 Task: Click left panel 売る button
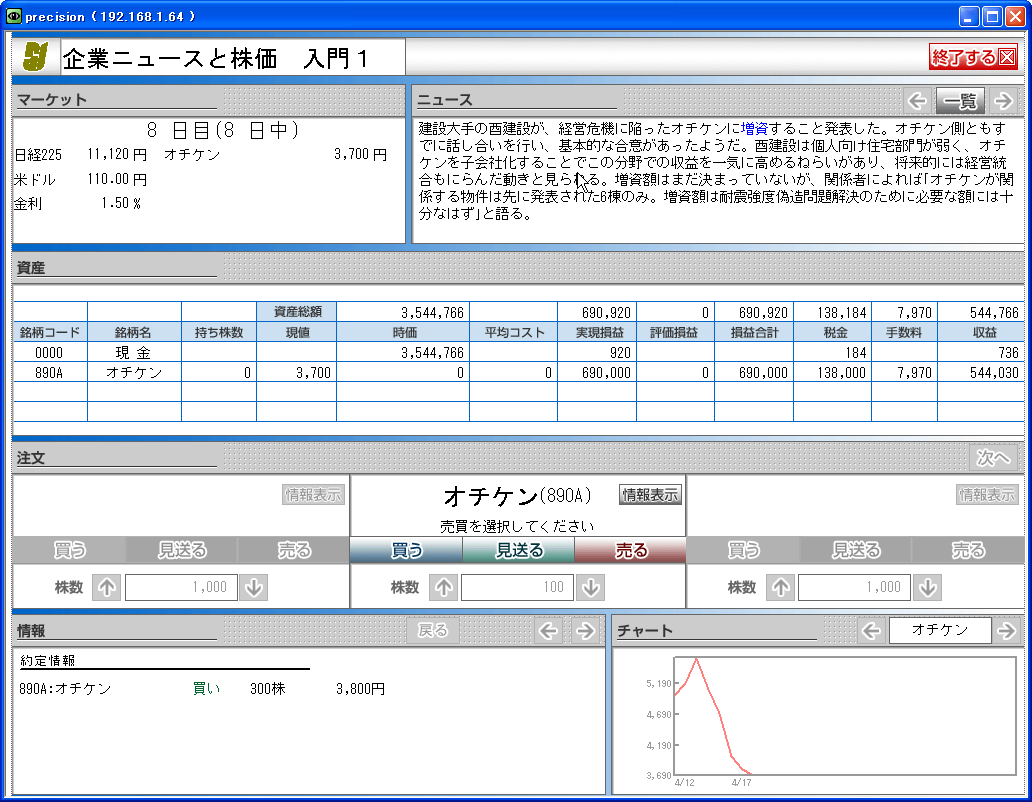(x=294, y=550)
